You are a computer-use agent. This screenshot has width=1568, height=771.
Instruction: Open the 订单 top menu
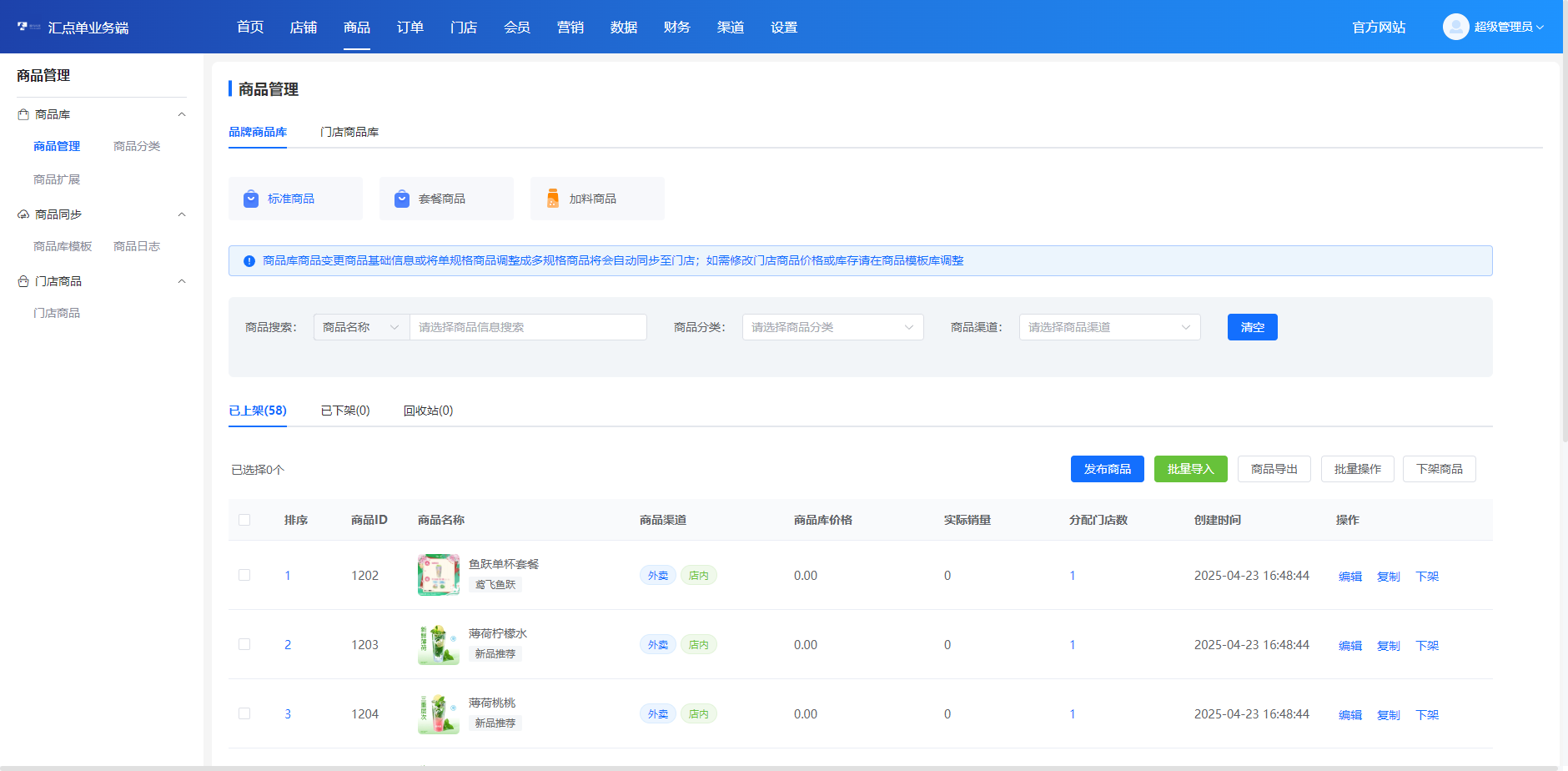click(x=410, y=28)
